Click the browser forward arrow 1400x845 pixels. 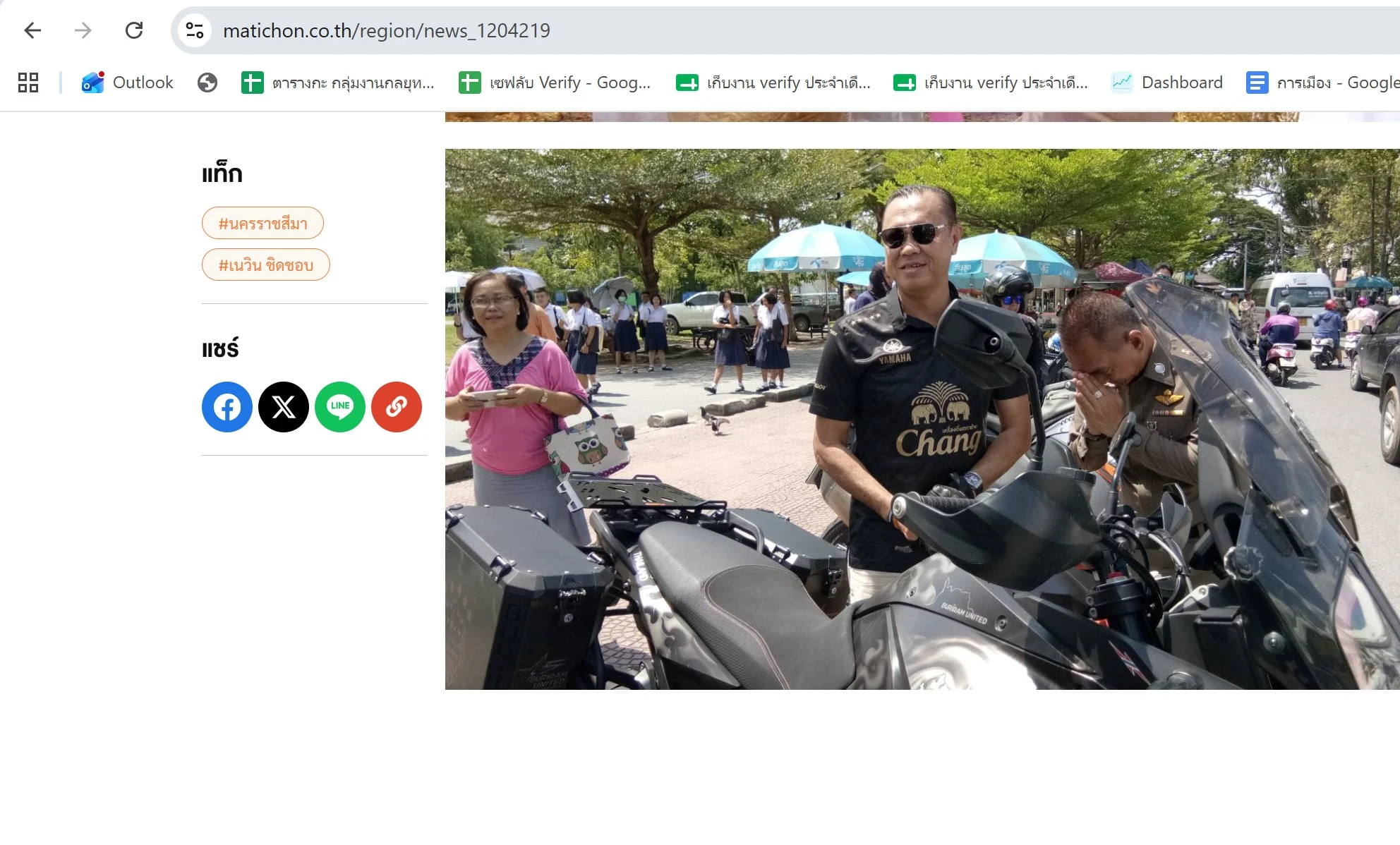[83, 30]
